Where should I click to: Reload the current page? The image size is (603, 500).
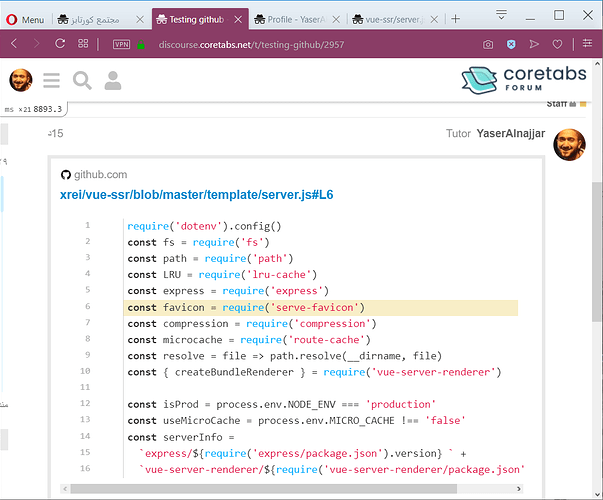point(60,43)
